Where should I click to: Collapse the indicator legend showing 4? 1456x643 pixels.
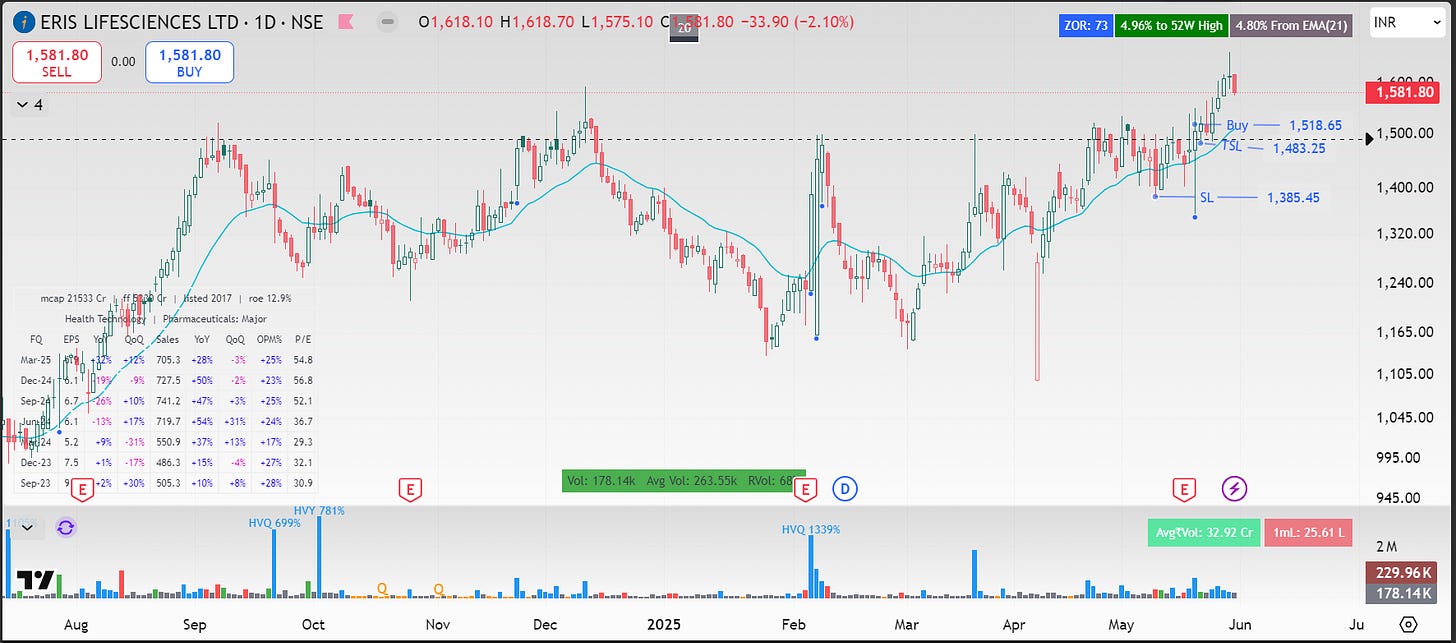click(x=29, y=103)
